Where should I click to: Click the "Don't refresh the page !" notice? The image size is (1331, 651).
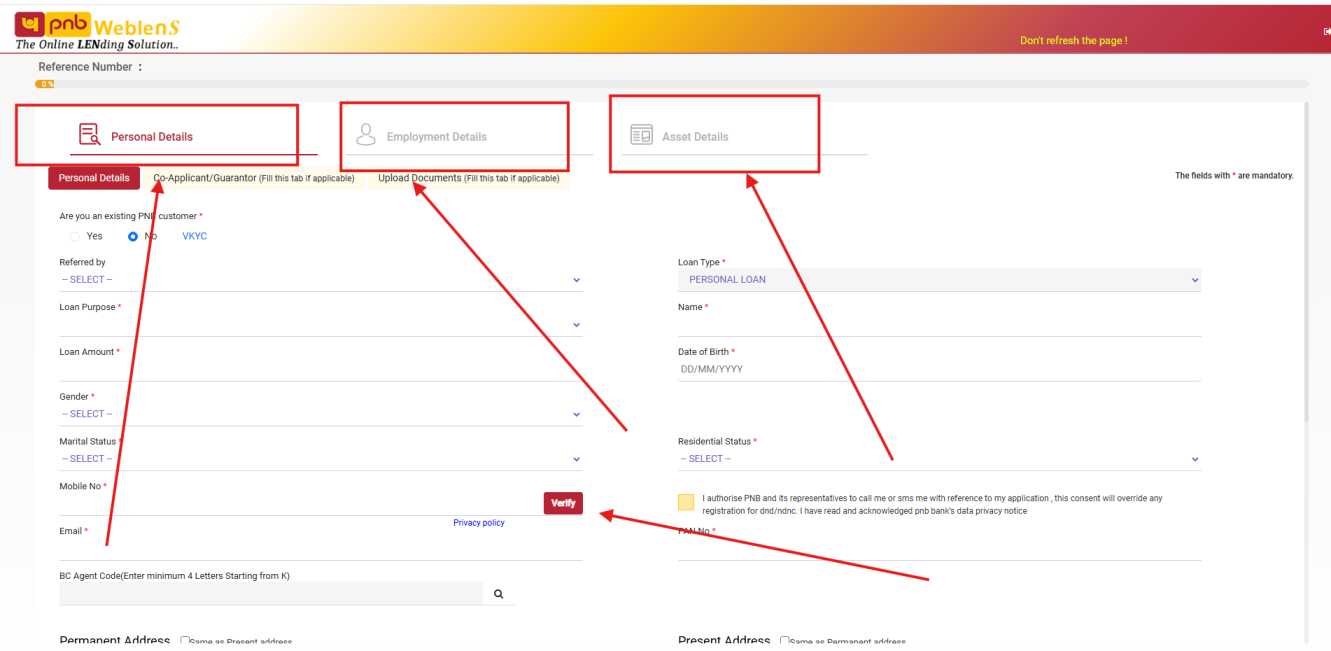tap(1073, 41)
